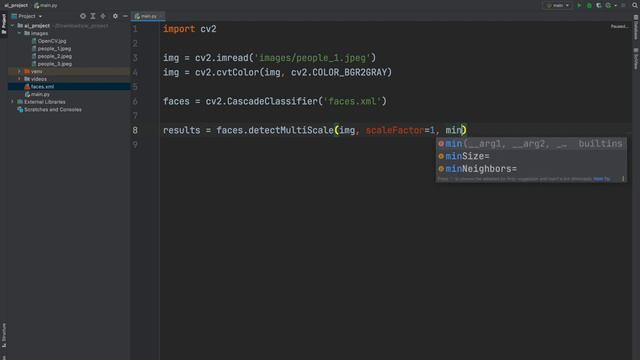Place cursor on 'import cv2' line

point(190,29)
